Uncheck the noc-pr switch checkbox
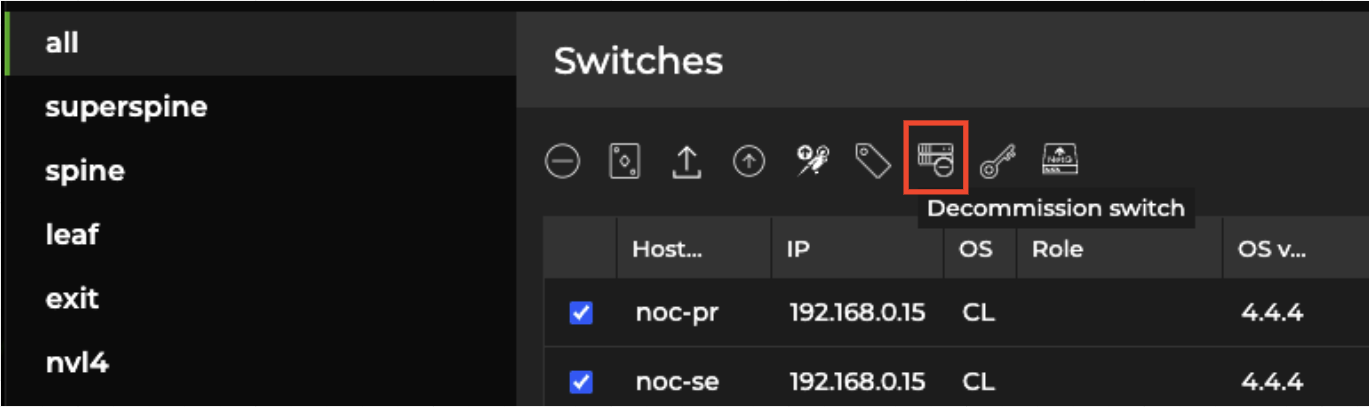Screen dimensions: 1369x407 tap(581, 314)
